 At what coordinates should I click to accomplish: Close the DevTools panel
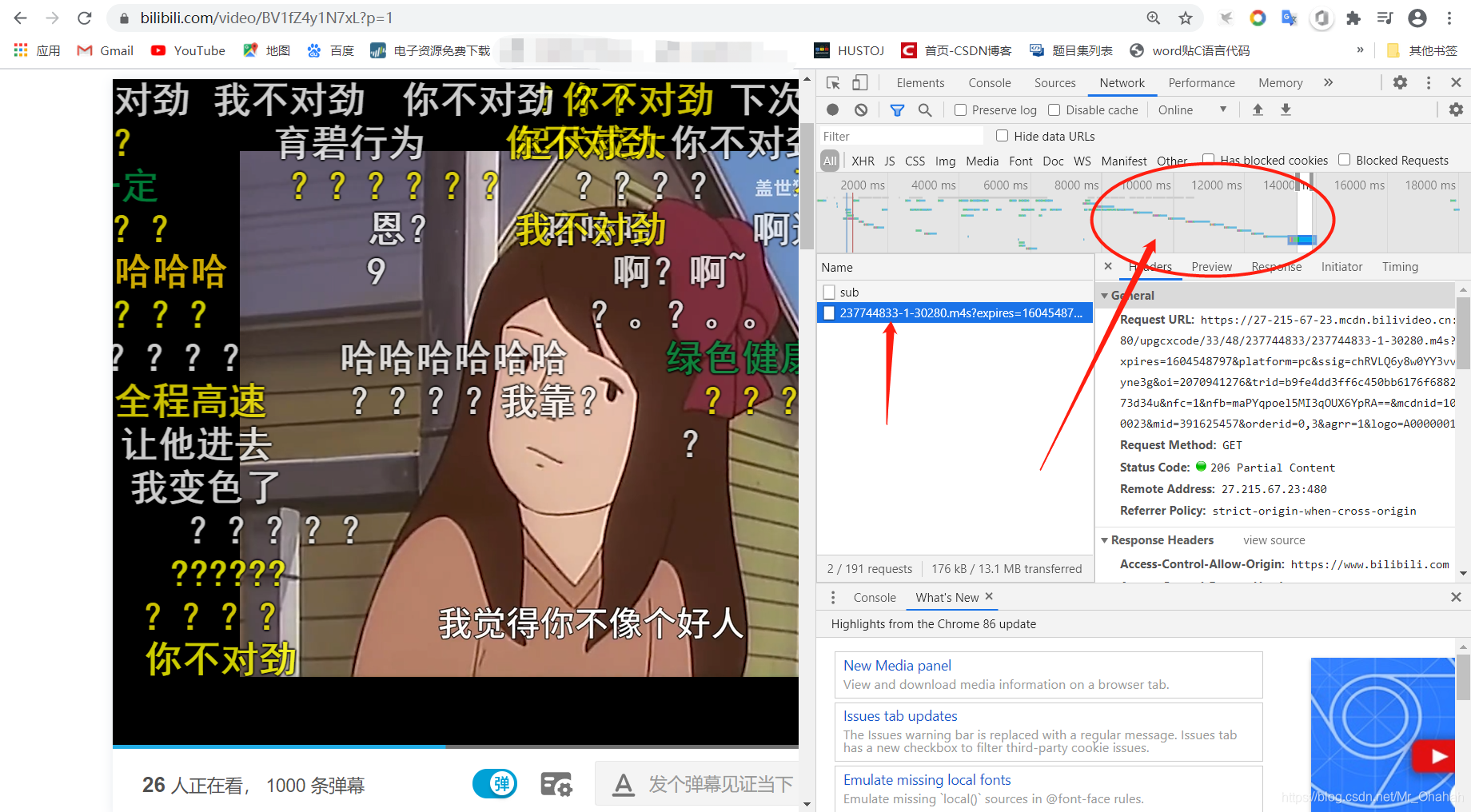click(1456, 82)
